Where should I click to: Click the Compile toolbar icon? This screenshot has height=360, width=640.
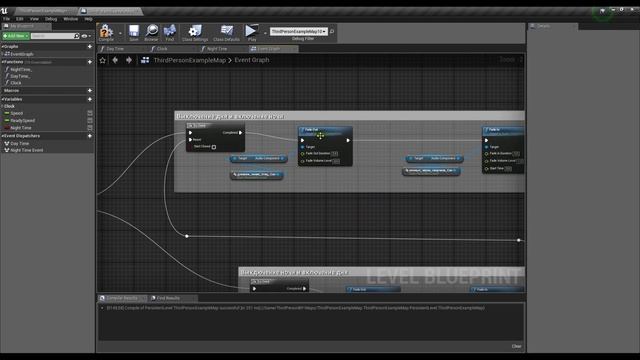click(x=106, y=31)
